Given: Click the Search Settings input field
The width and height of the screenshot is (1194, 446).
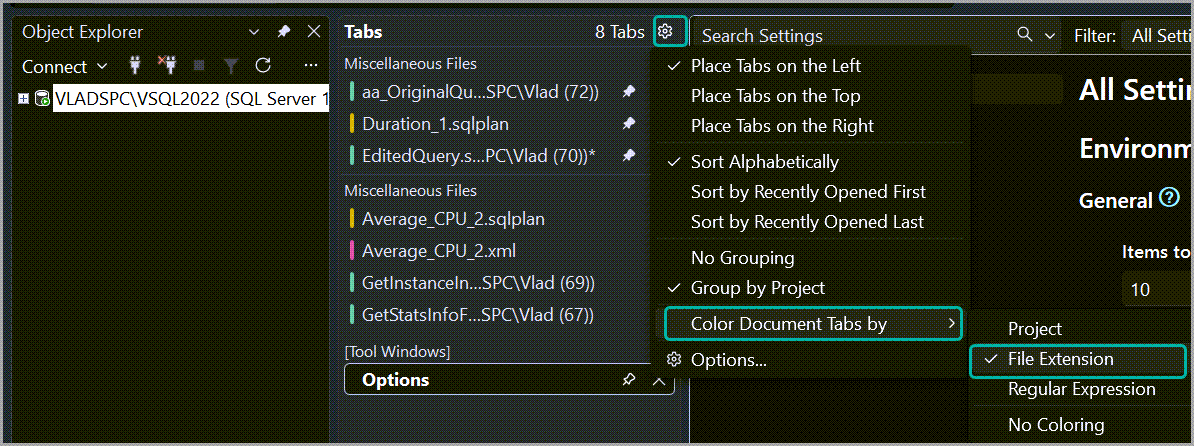Looking at the screenshot, I should coord(853,36).
